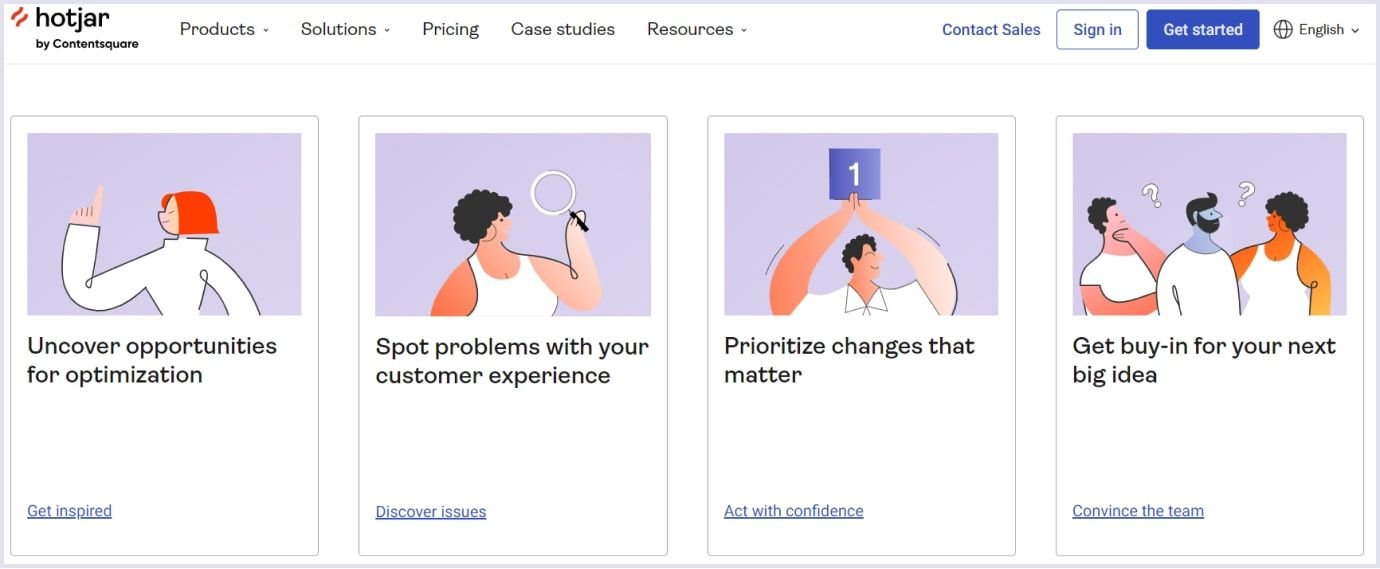Image resolution: width=1380 pixels, height=569 pixels.
Task: Open the English language selector
Action: click(x=1317, y=30)
